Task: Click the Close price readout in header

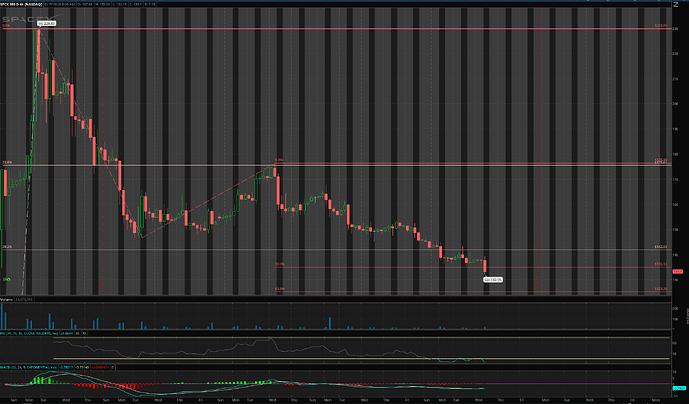Action: 136,4
